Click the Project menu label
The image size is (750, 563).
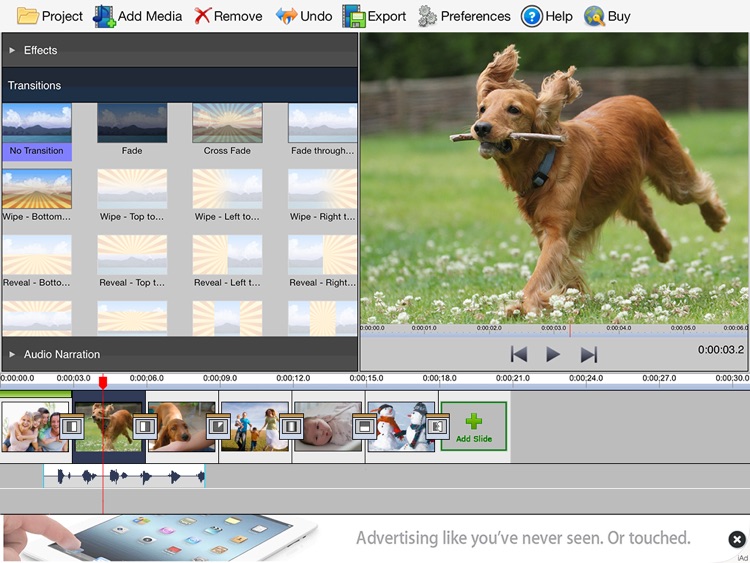(62, 16)
